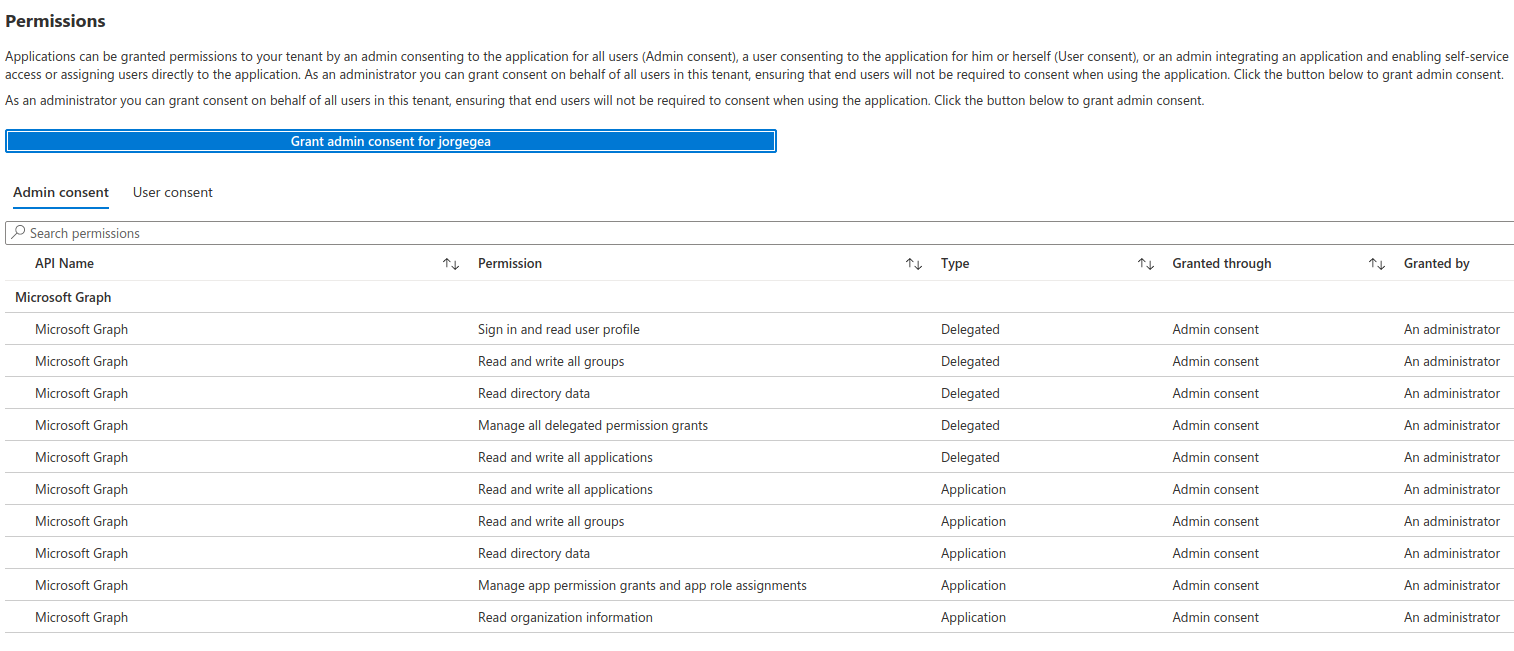Click Admin consent cell in Sign in row
1514x651 pixels.
point(1216,329)
